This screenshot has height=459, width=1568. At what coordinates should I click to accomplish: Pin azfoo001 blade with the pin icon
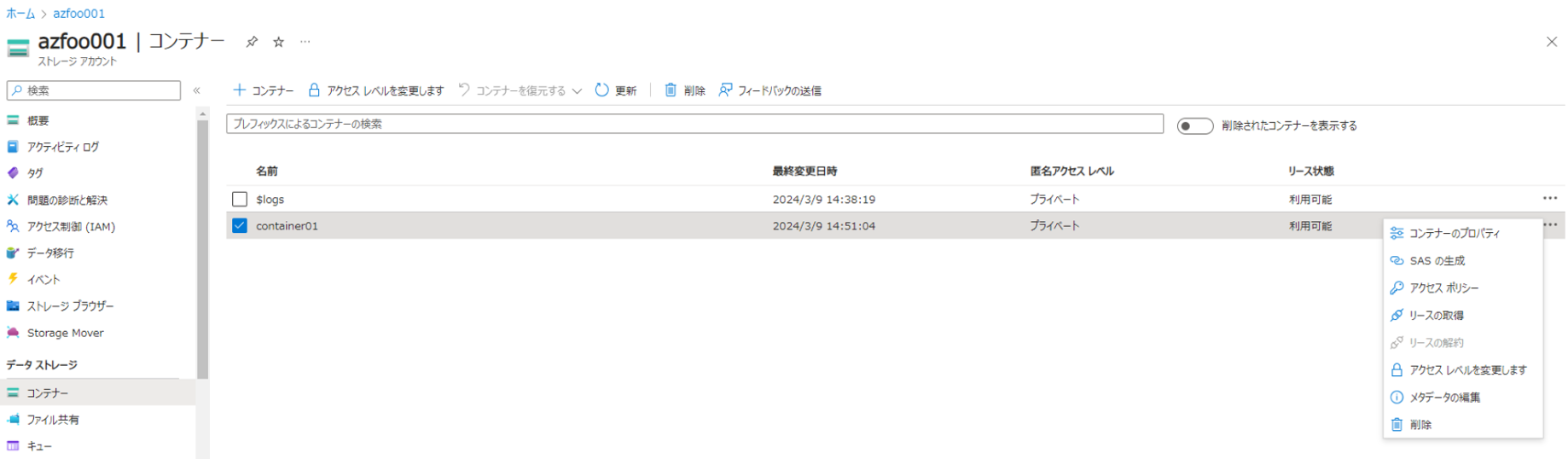[x=252, y=42]
